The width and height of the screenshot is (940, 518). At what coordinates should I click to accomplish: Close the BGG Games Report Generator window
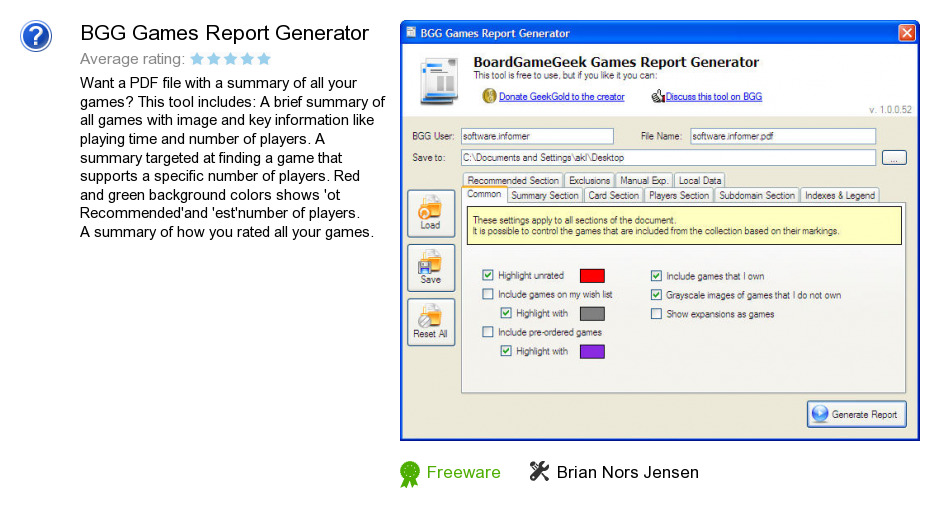(x=906, y=32)
